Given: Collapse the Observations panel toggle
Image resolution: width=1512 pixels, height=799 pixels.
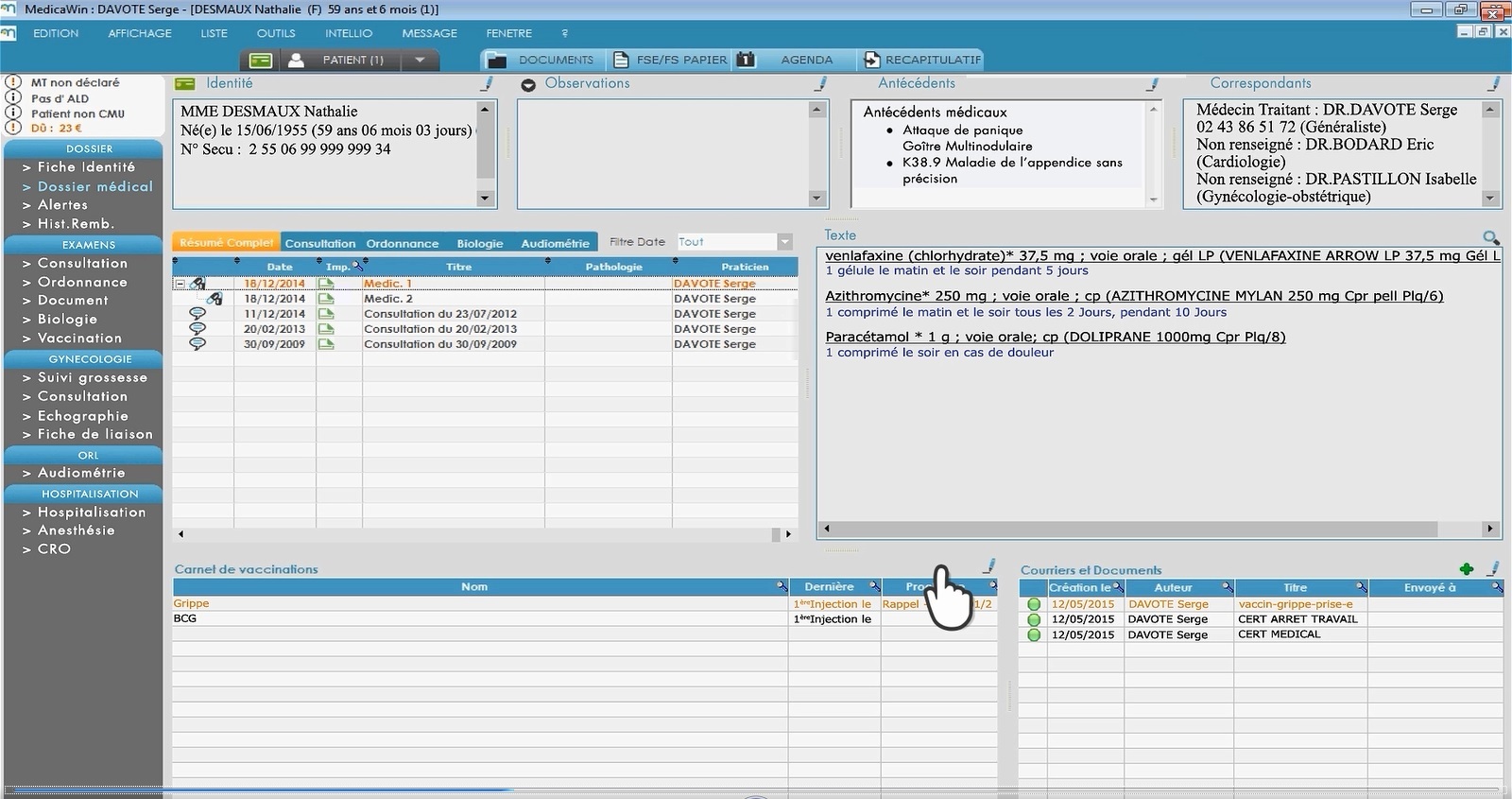Looking at the screenshot, I should (x=528, y=84).
